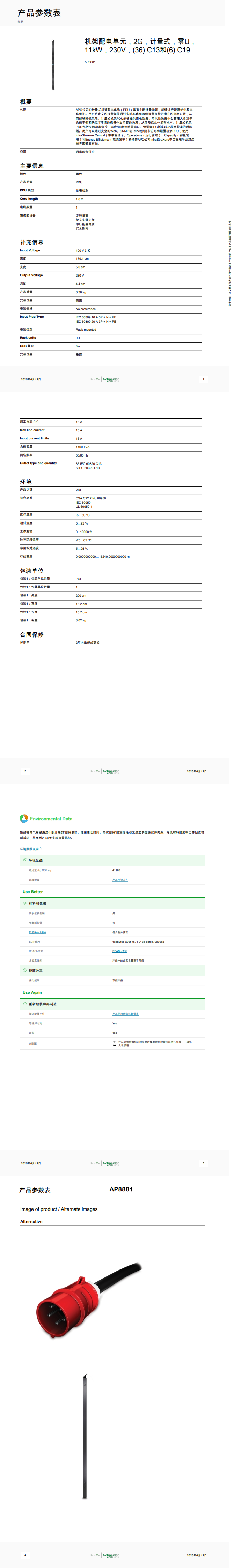Click the 材料和包装 section icon
This screenshot has width=234, height=1568.
[x=24, y=903]
